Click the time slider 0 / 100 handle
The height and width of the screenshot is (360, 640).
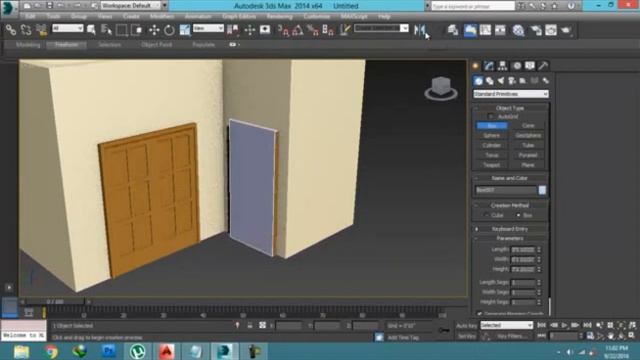(55, 302)
